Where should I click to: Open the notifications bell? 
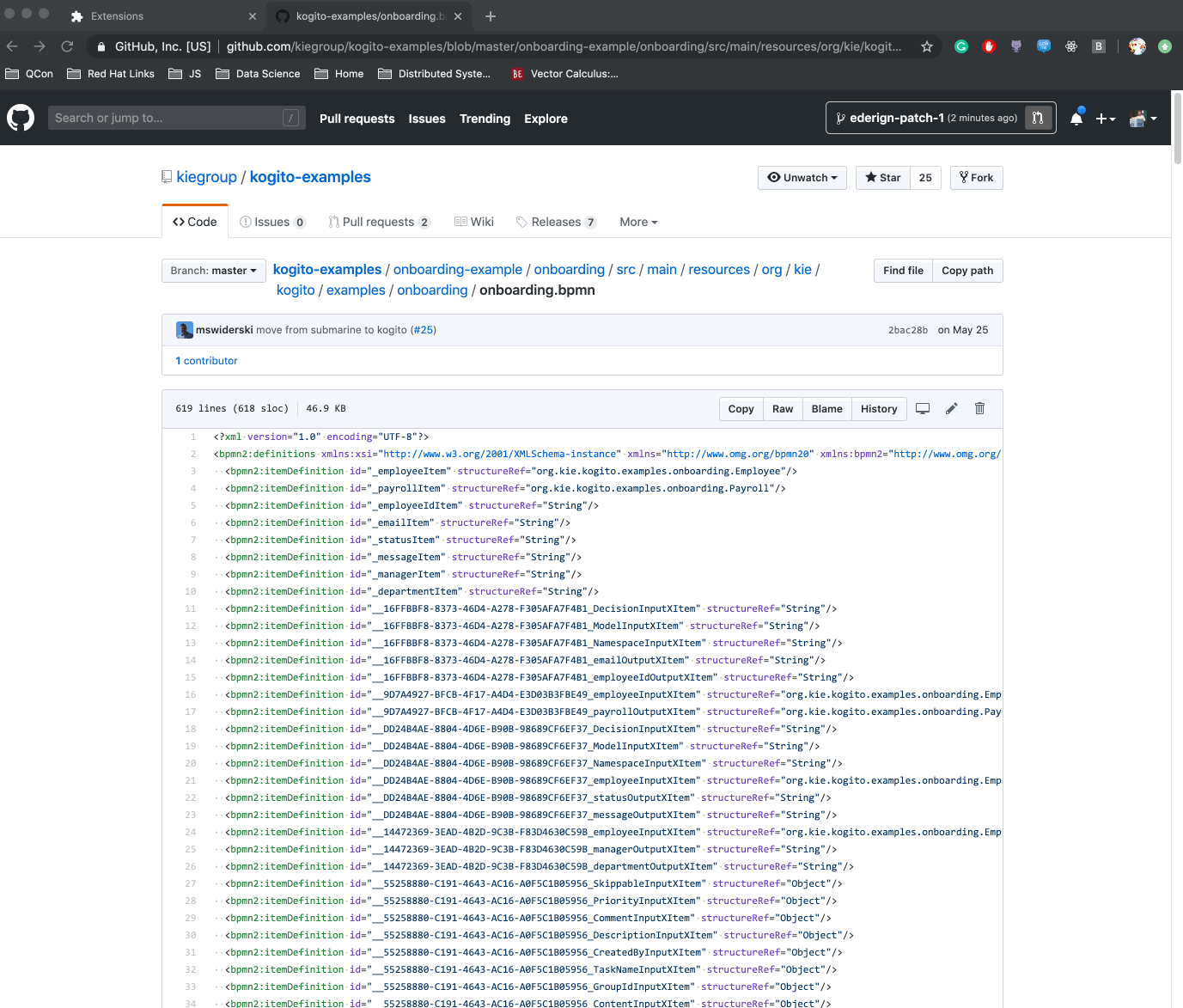pyautogui.click(x=1076, y=119)
